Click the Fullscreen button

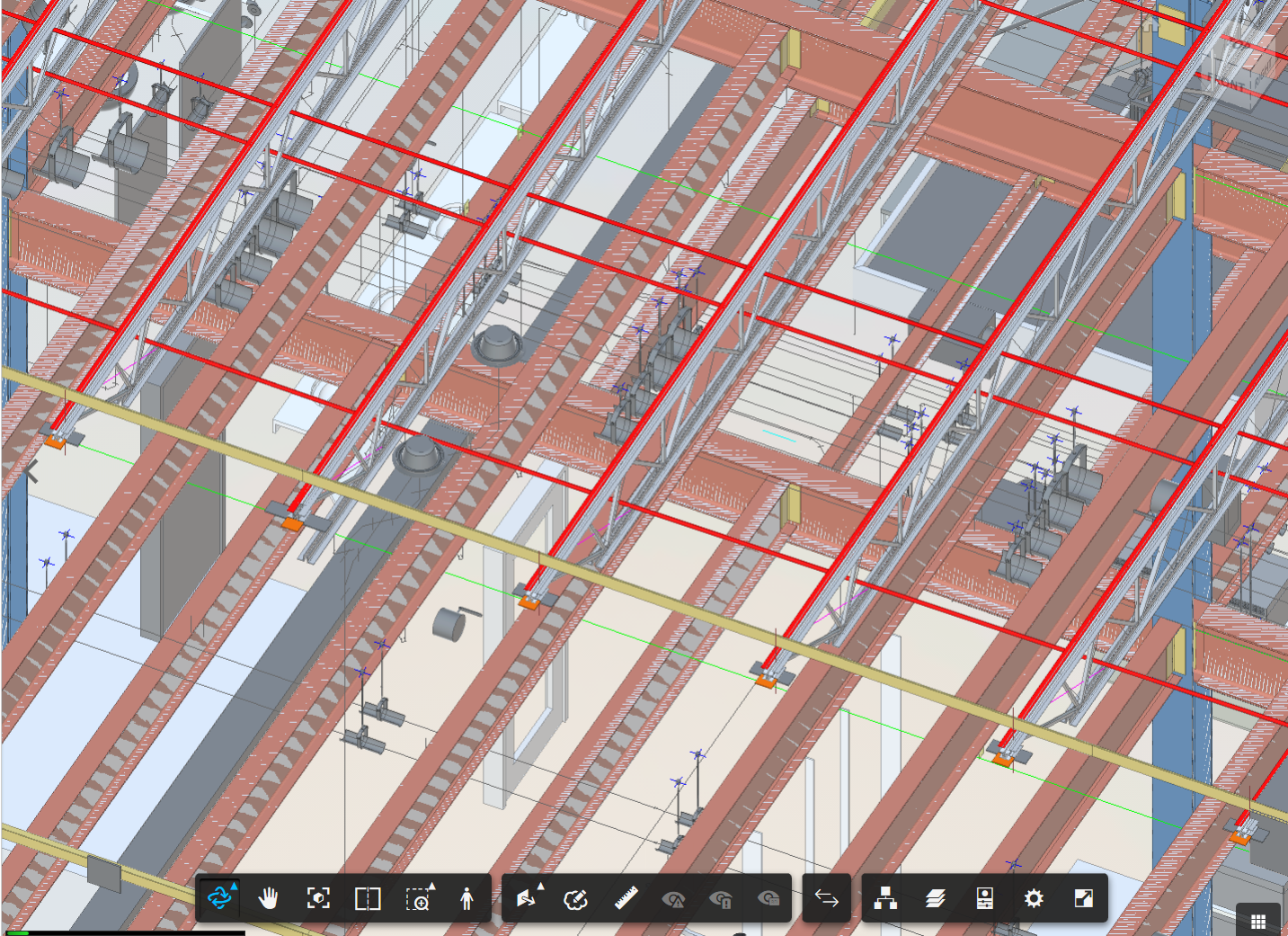pyautogui.click(x=1083, y=898)
